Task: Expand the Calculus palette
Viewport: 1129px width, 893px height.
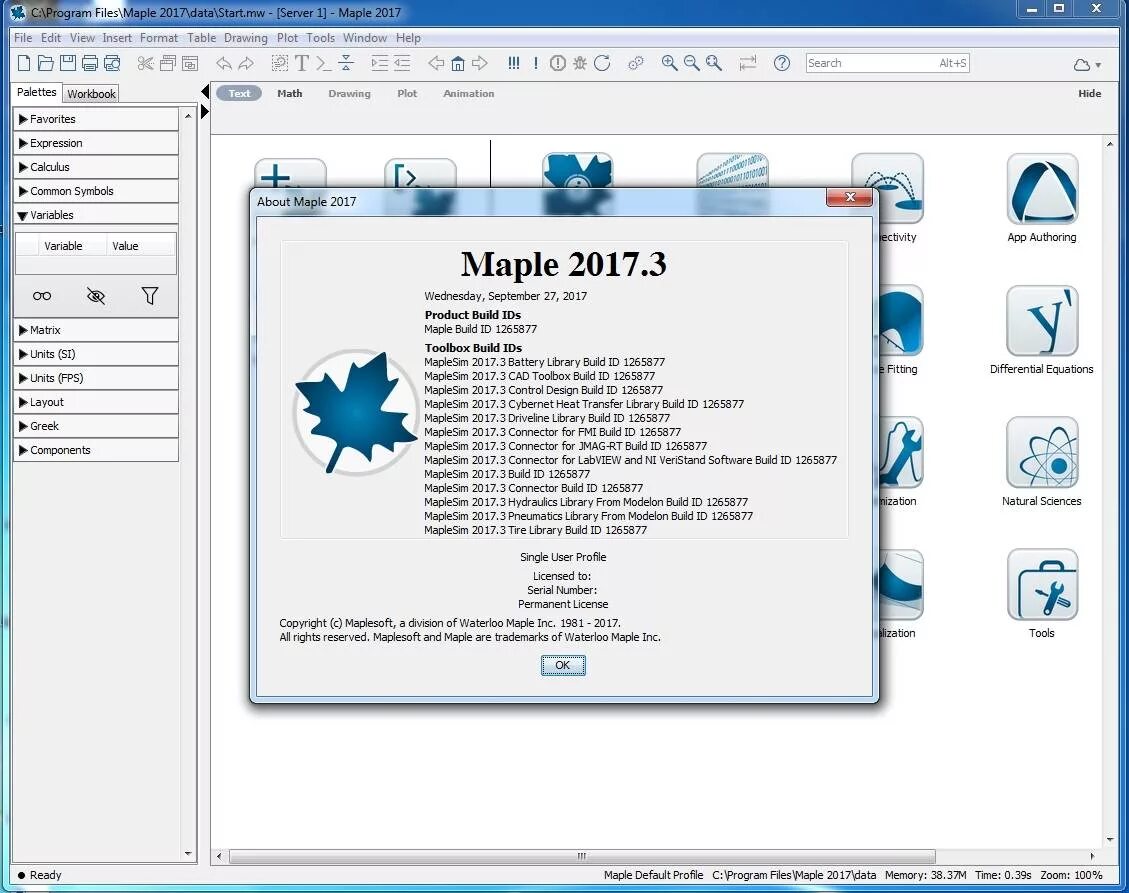Action: [96, 166]
